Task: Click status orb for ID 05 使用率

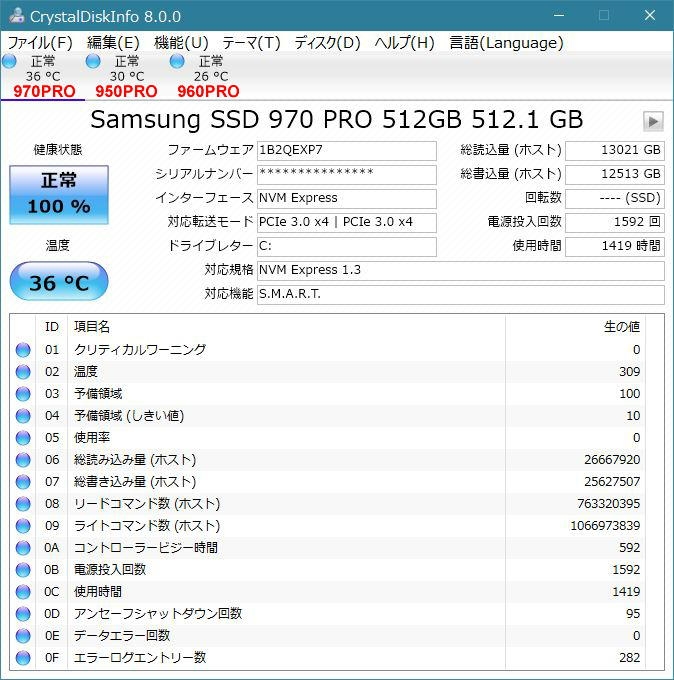Action: [23, 438]
